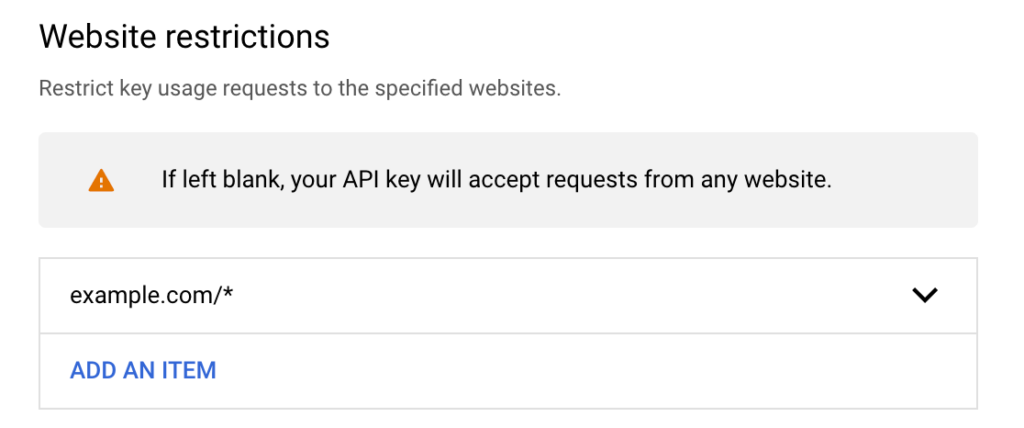
Task: Click the 'If left blank' warning phrase
Action: tap(221, 180)
